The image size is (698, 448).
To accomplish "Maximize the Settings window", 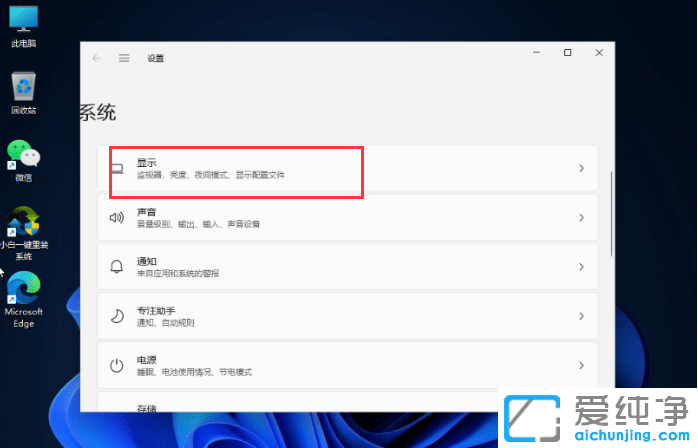I will coord(568,53).
